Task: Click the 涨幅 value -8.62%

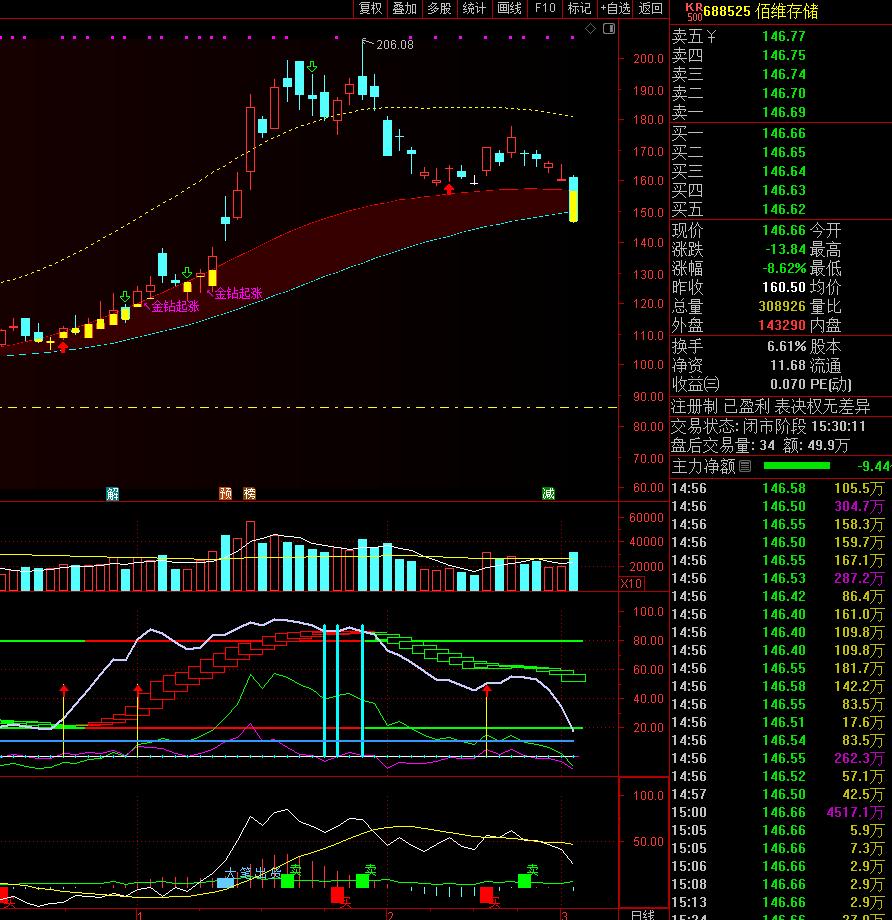Action: pyautogui.click(x=784, y=268)
